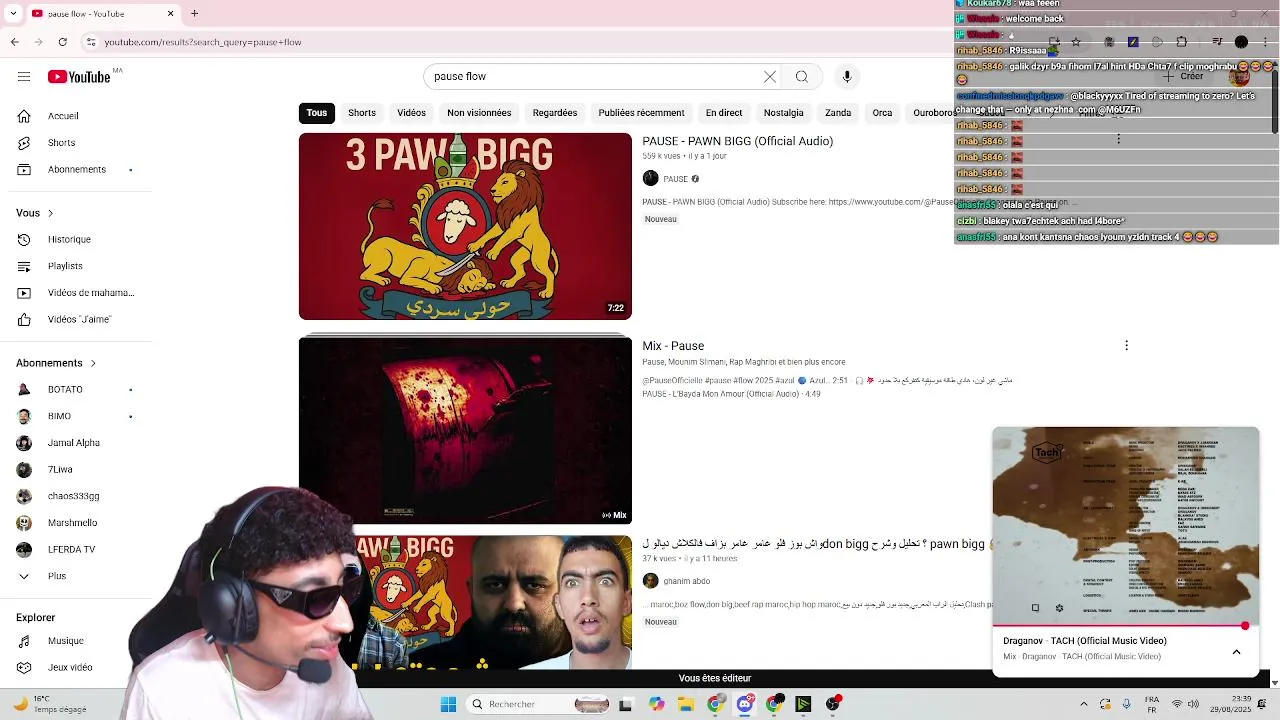Viewport: 1280px width, 720px height.
Task: Open the PAUSE channel link
Action: tap(675, 179)
